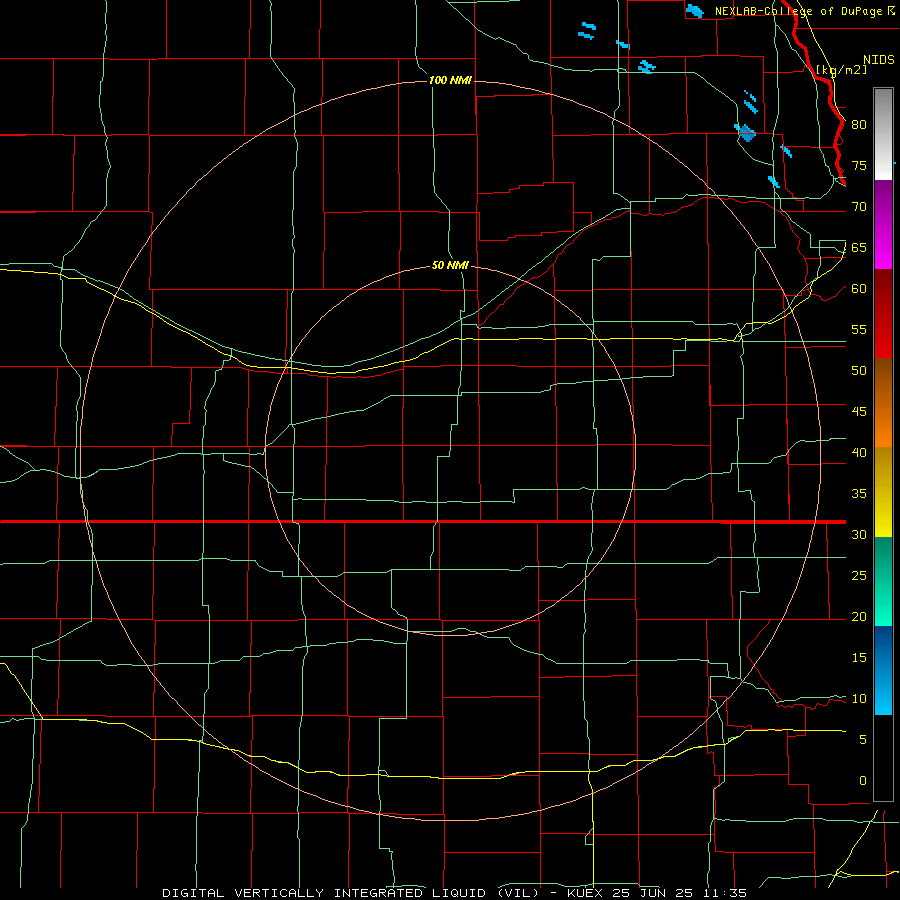Viewport: 900px width, 900px height.
Task: Click the 40 value on the color scale
Action: tap(859, 452)
